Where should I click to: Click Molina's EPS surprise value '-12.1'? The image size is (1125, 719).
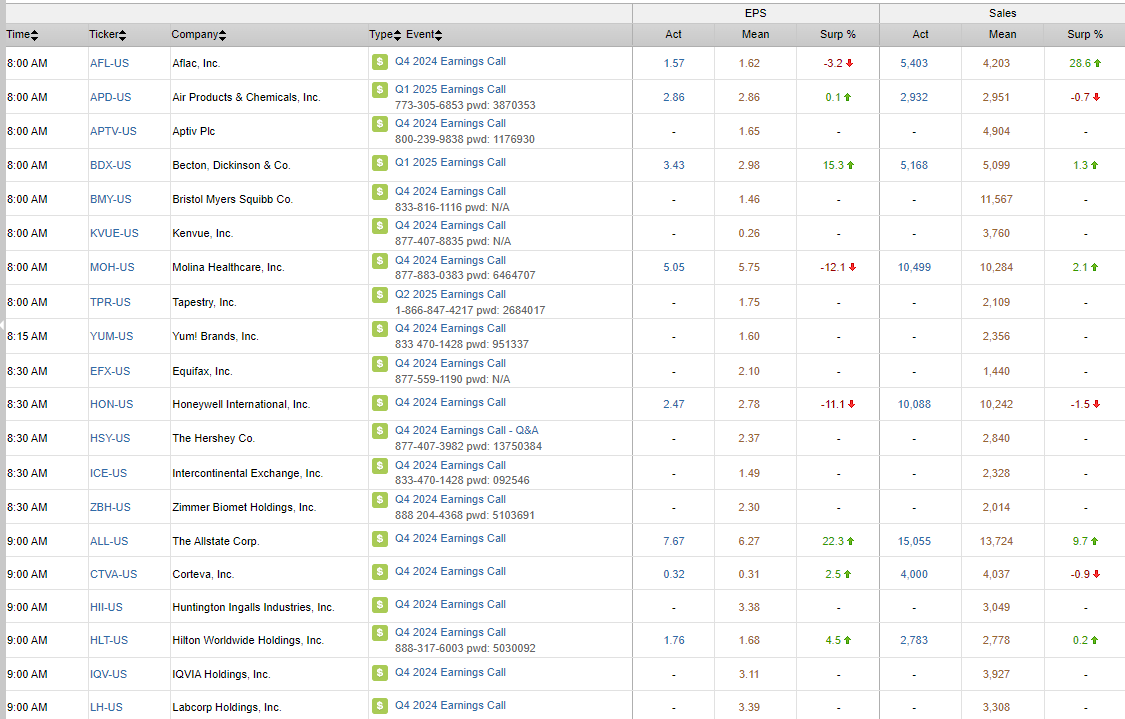(x=833, y=267)
